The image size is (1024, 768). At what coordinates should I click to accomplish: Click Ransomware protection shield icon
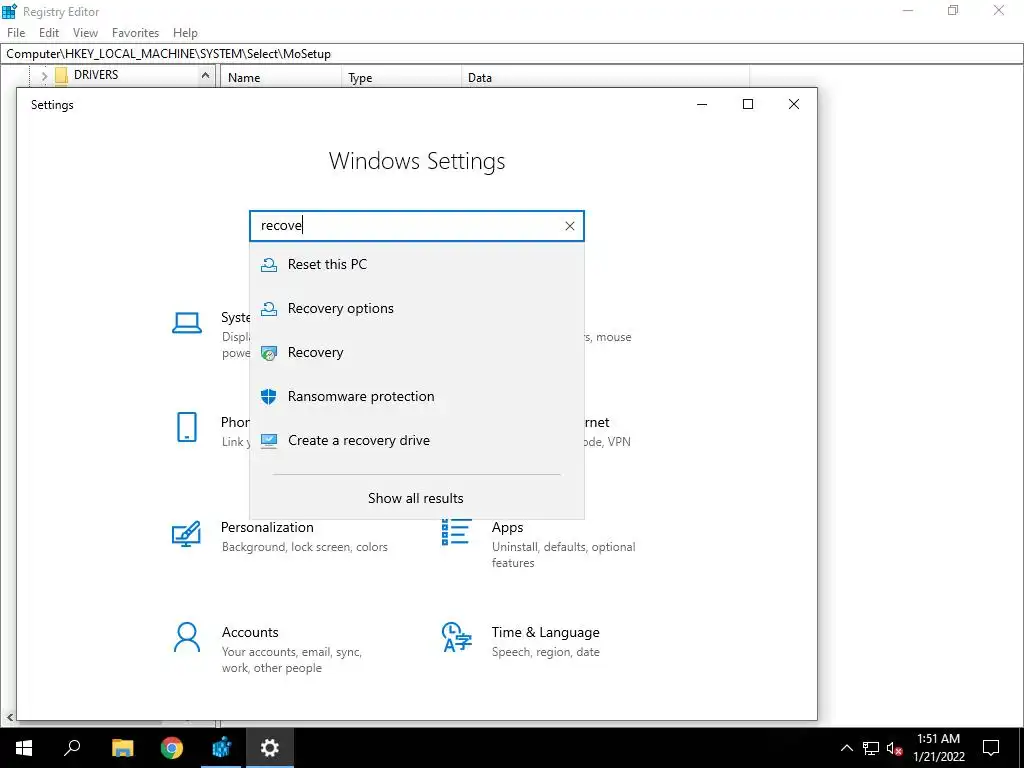[x=268, y=396]
